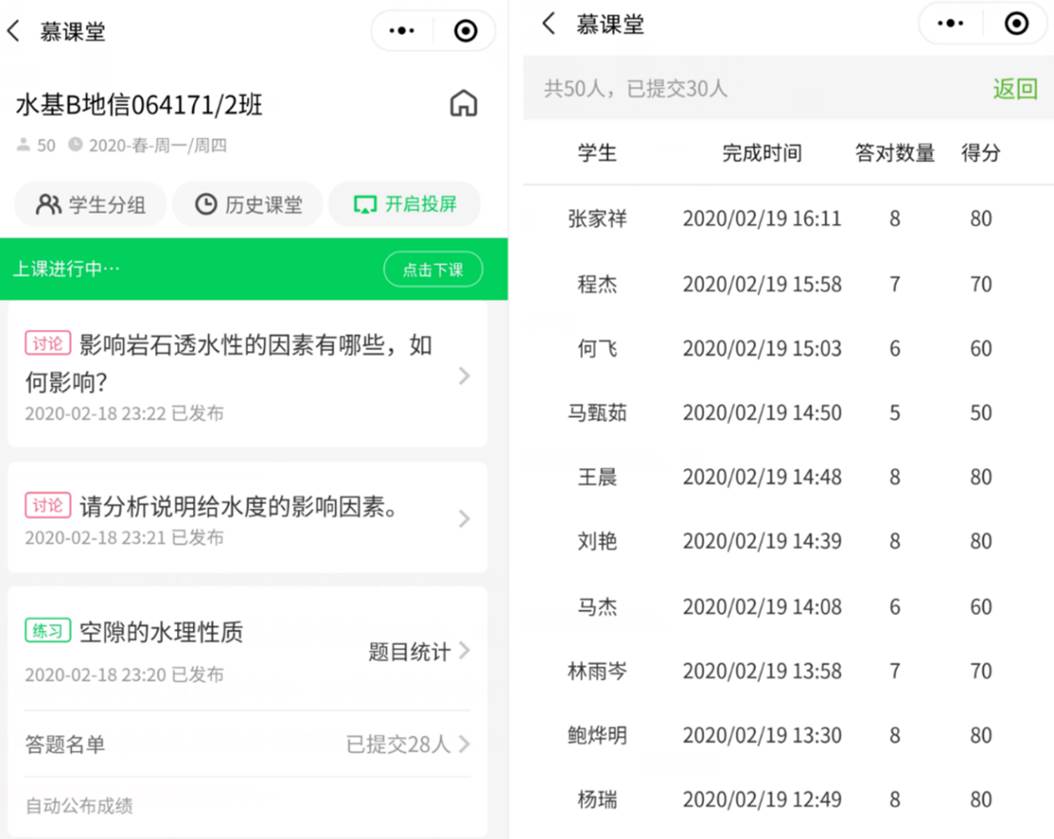1054x839 pixels.
Task: Click the 完成时间 column header
Action: tap(762, 153)
